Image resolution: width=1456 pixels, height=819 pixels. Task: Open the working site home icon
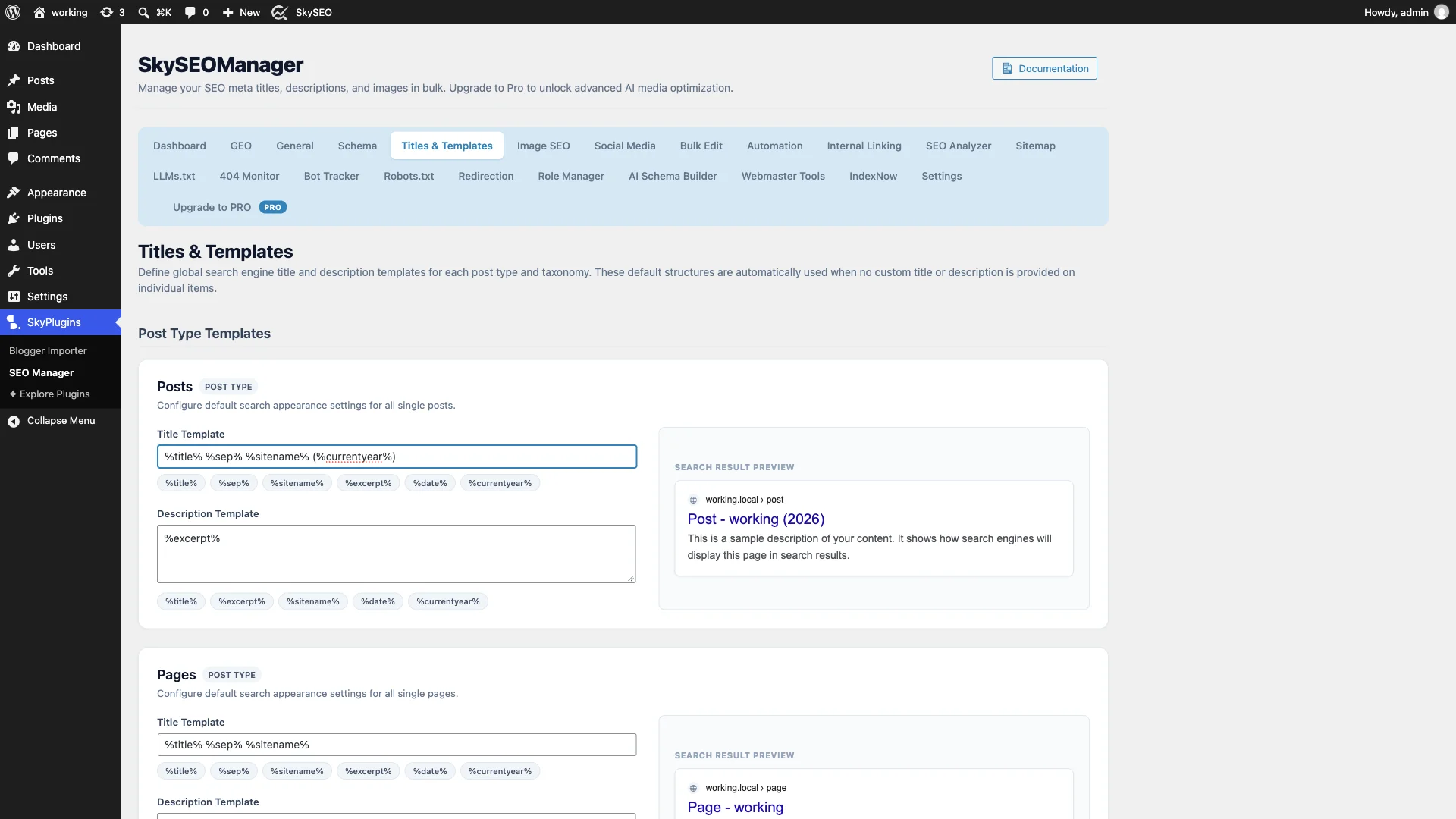[39, 12]
